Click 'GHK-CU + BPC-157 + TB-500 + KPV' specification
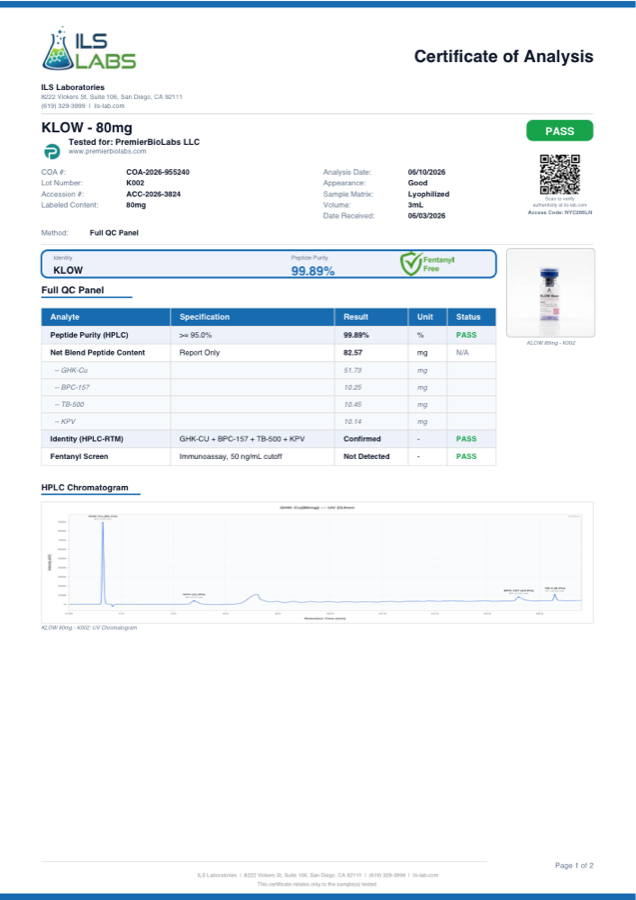 [x=242, y=439]
